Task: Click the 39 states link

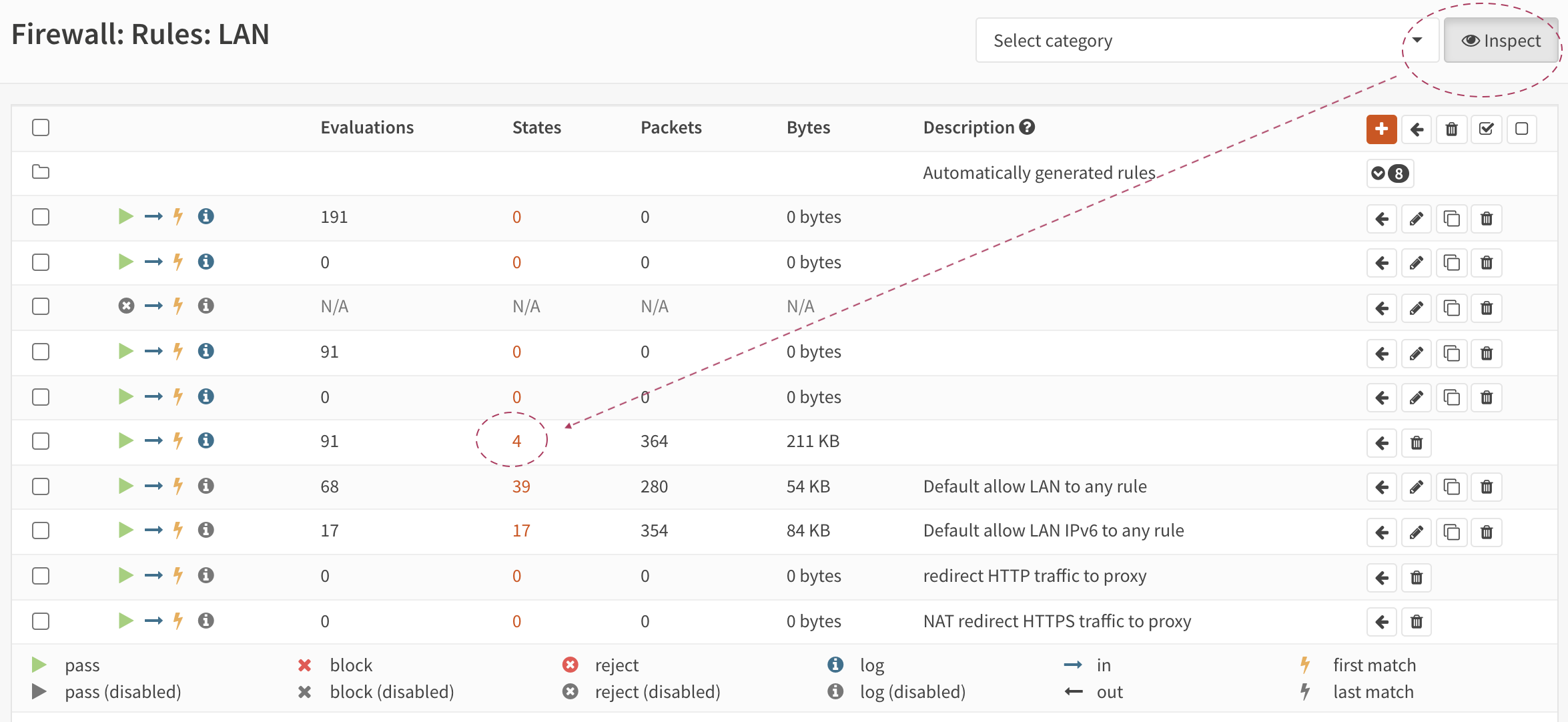Action: pos(521,486)
